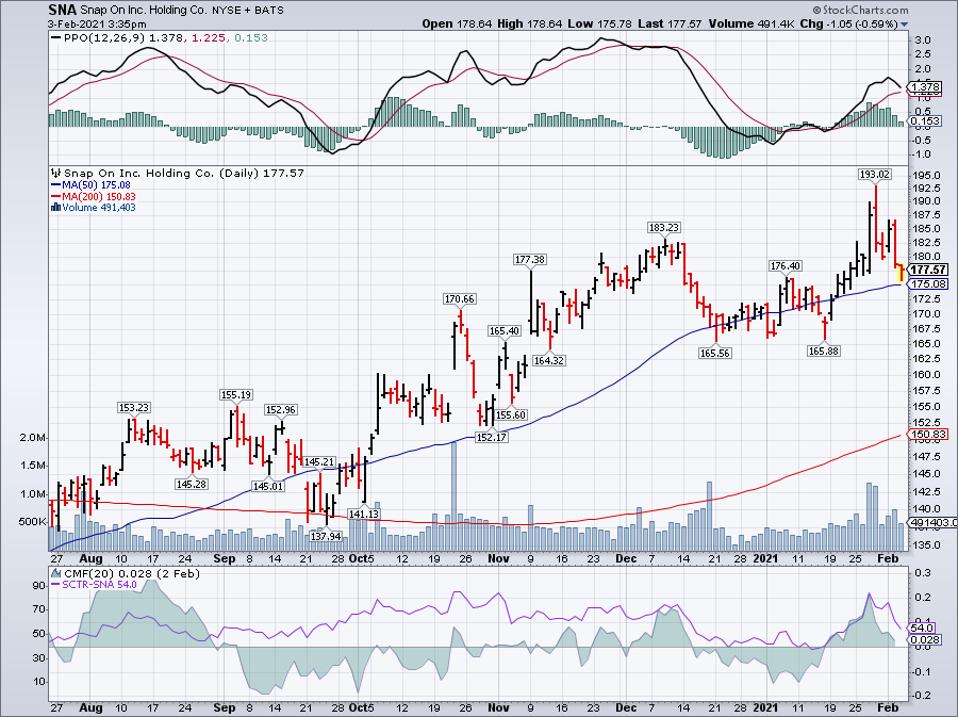The width and height of the screenshot is (958, 717).
Task: Click the 152.96 price label
Action: coord(281,410)
